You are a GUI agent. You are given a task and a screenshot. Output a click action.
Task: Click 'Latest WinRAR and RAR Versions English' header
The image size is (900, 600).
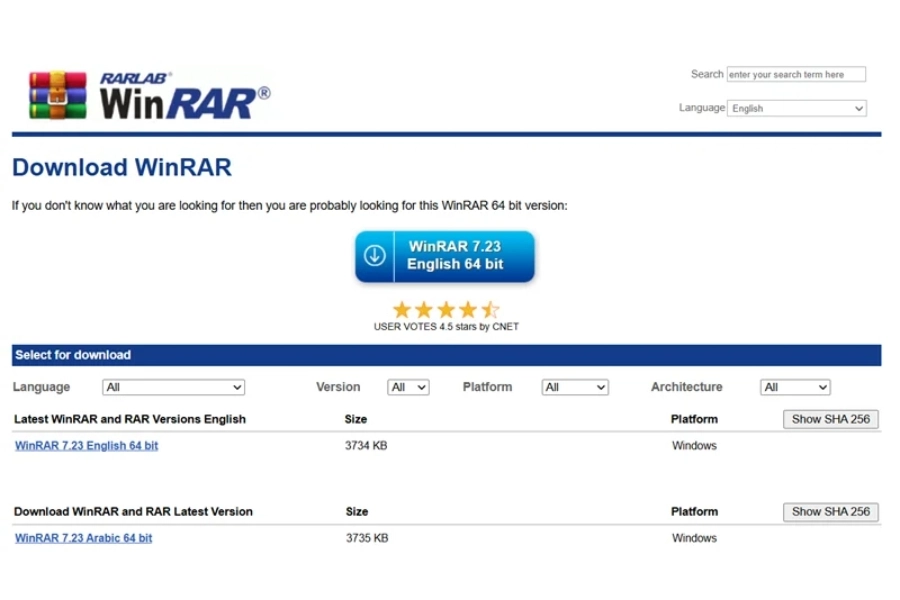(x=130, y=419)
